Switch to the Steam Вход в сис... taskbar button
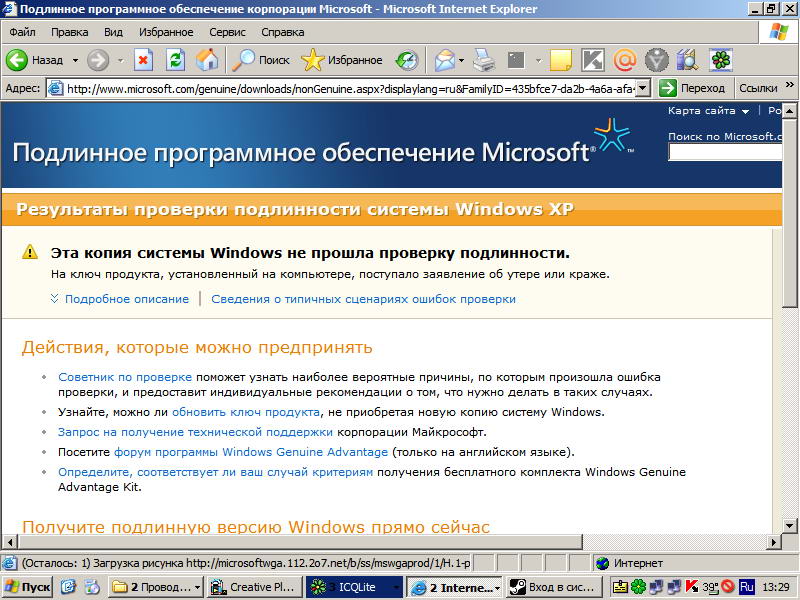 pos(554,587)
